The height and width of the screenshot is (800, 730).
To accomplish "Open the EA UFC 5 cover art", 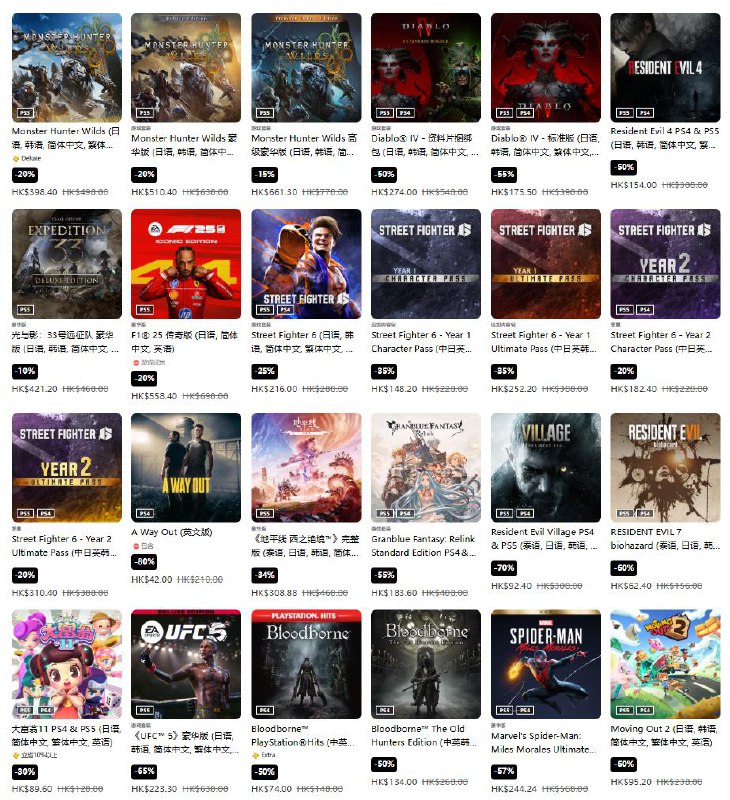I will pyautogui.click(x=186, y=664).
